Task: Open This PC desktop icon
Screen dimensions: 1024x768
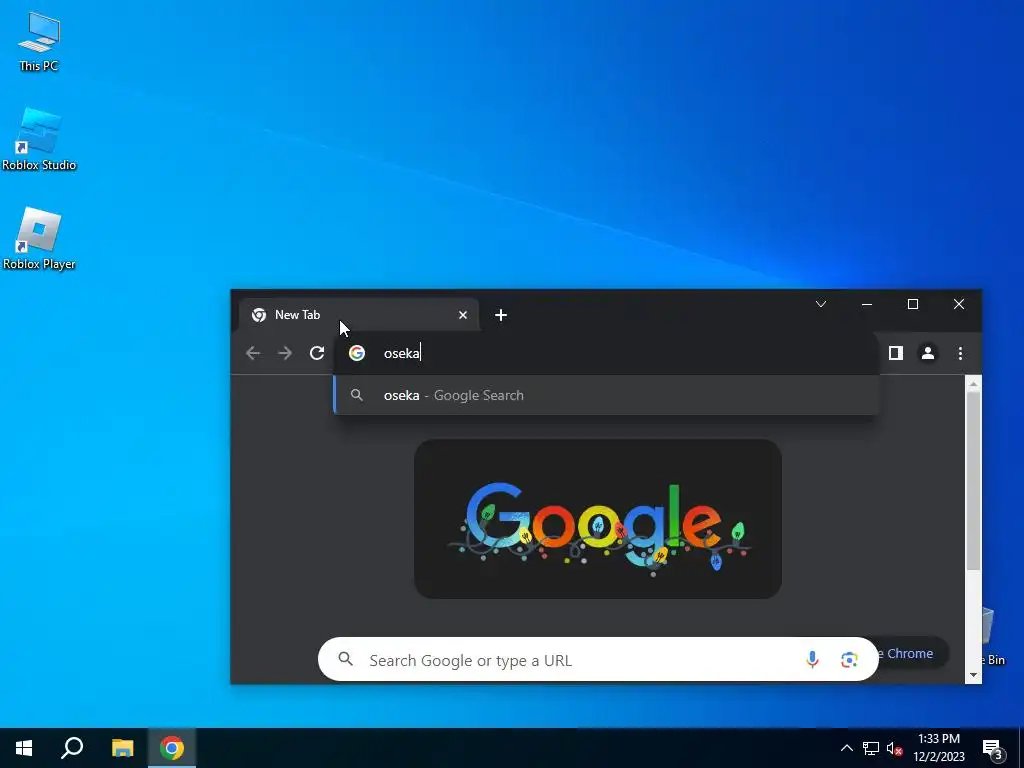Action: pos(39,42)
